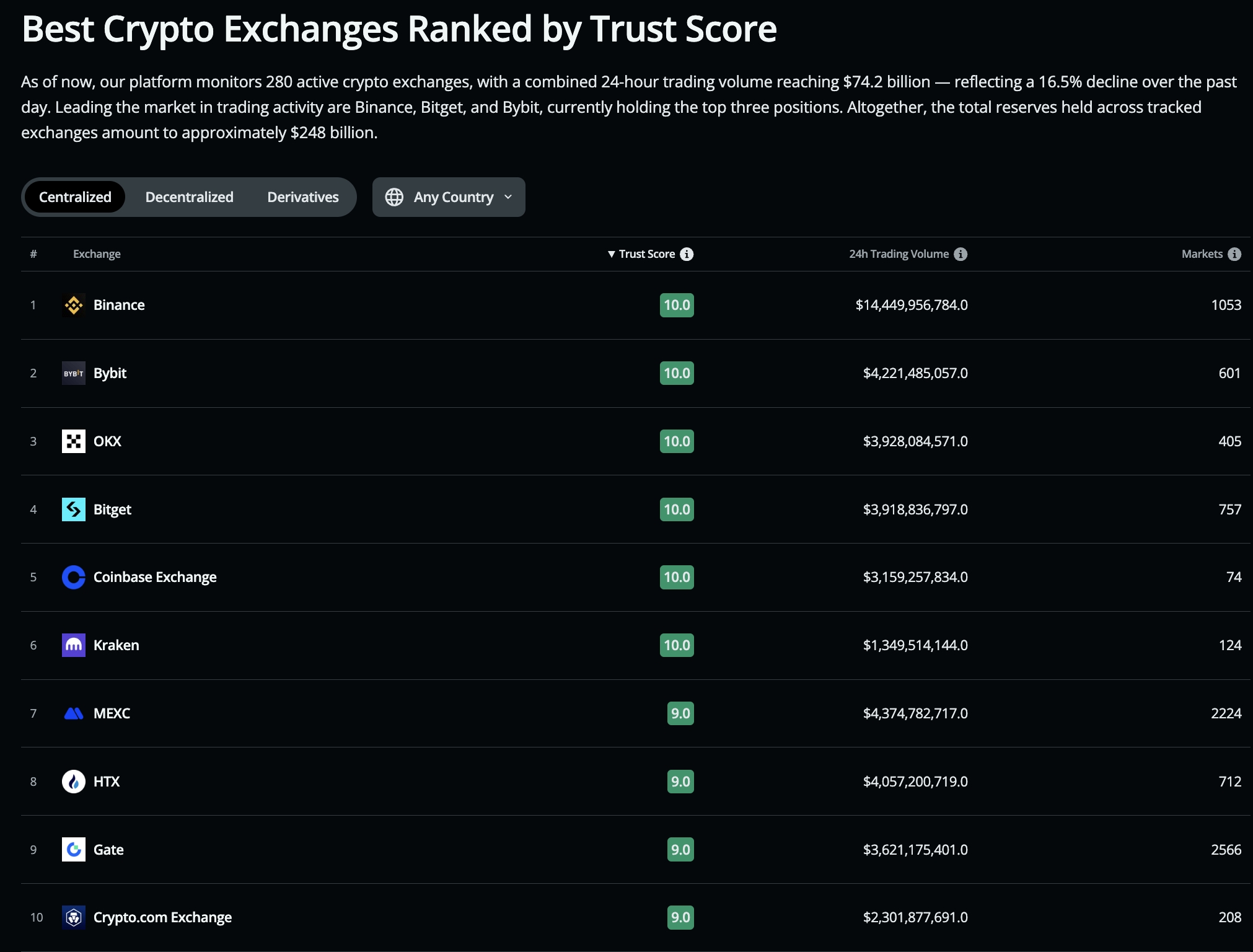Click the HTX flame logo
Screen dimensions: 1253x952
coord(74,782)
